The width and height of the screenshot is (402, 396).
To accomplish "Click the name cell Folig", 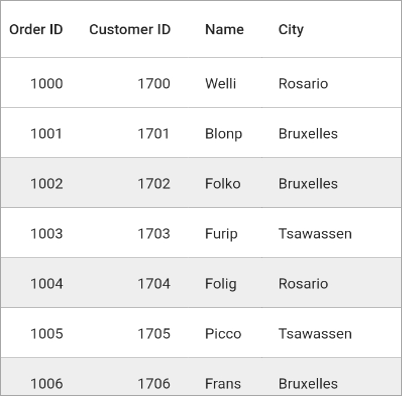I will pyautogui.click(x=221, y=284).
